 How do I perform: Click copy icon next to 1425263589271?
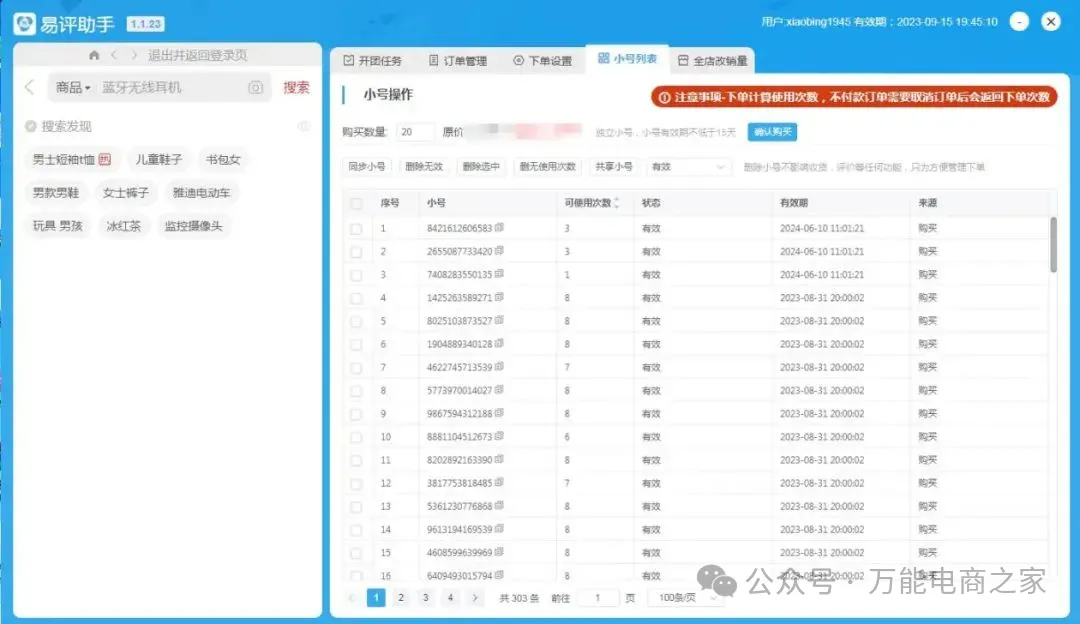[x=499, y=297]
